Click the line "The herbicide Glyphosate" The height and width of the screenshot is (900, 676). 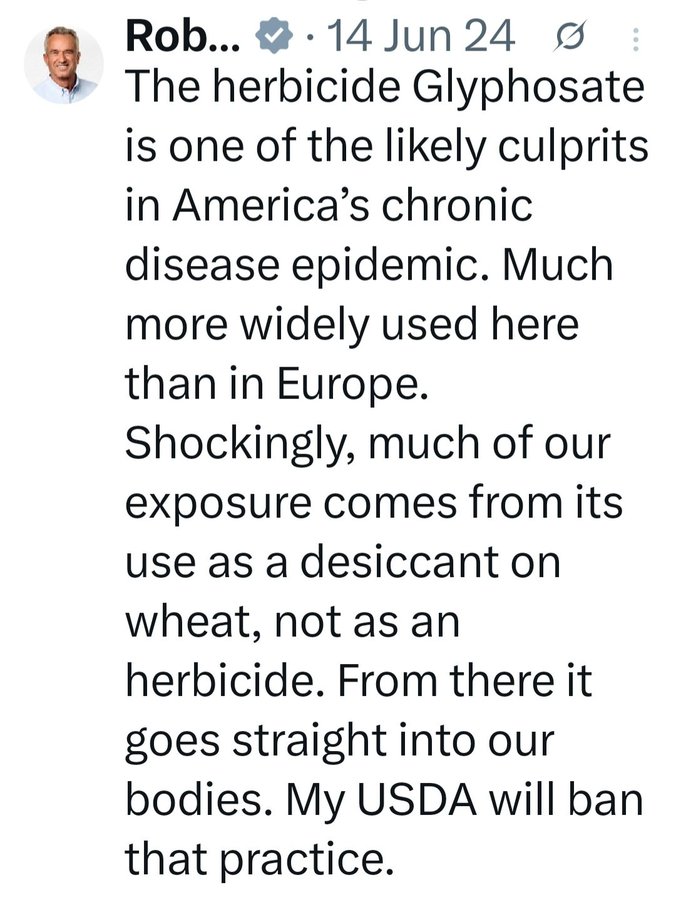click(383, 91)
